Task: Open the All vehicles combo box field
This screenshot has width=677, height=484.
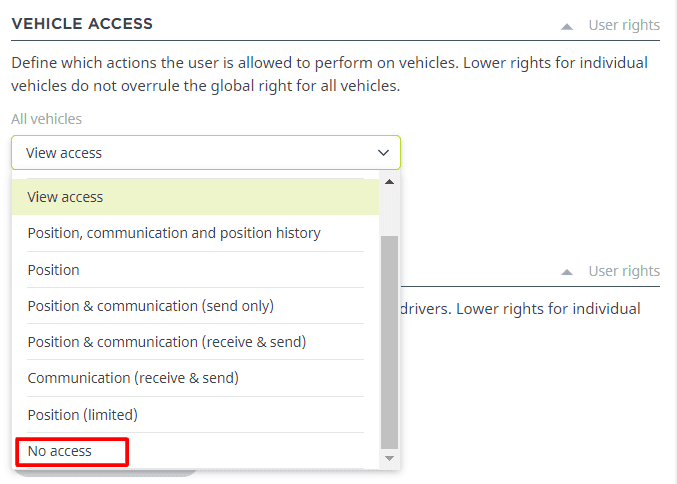Action: (x=200, y=153)
